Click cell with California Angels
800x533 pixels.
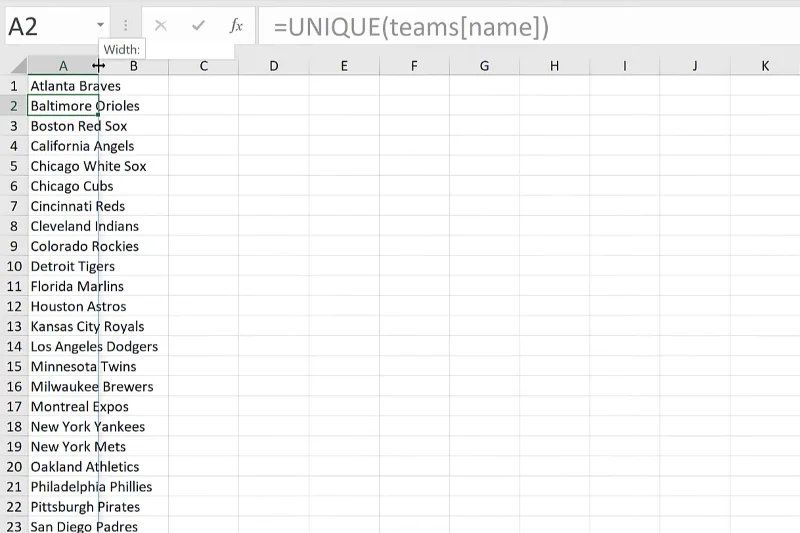tap(63, 146)
